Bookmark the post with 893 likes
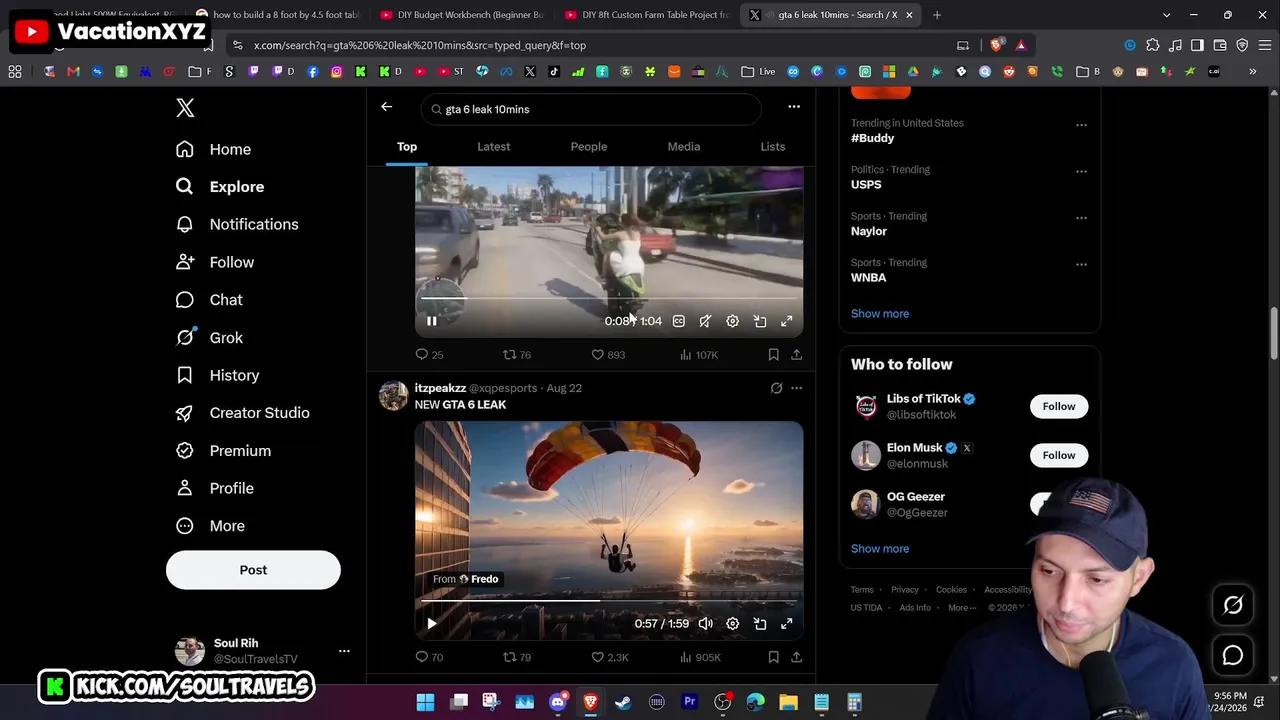 (x=773, y=355)
